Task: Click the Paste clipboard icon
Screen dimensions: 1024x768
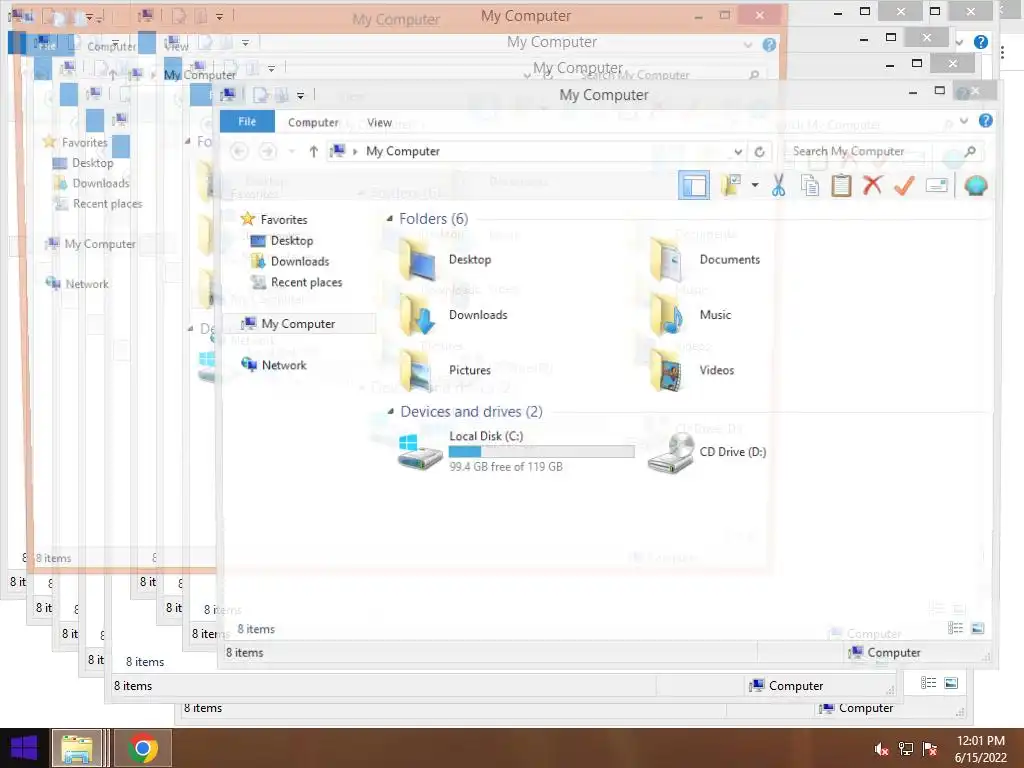Action: pyautogui.click(x=841, y=186)
